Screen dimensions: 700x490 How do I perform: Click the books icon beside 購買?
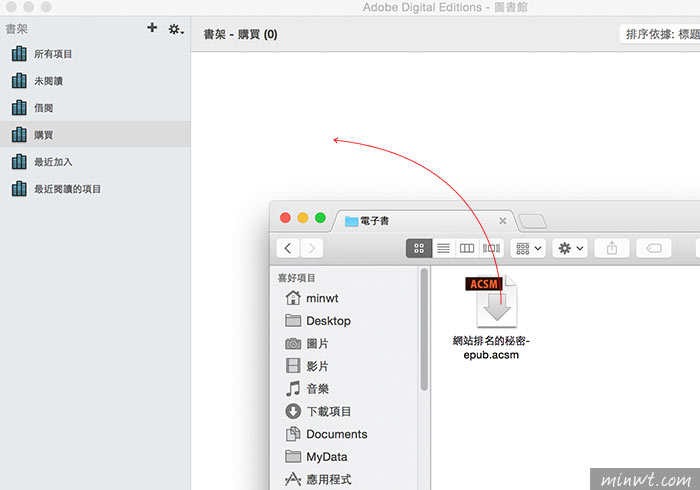(x=19, y=134)
